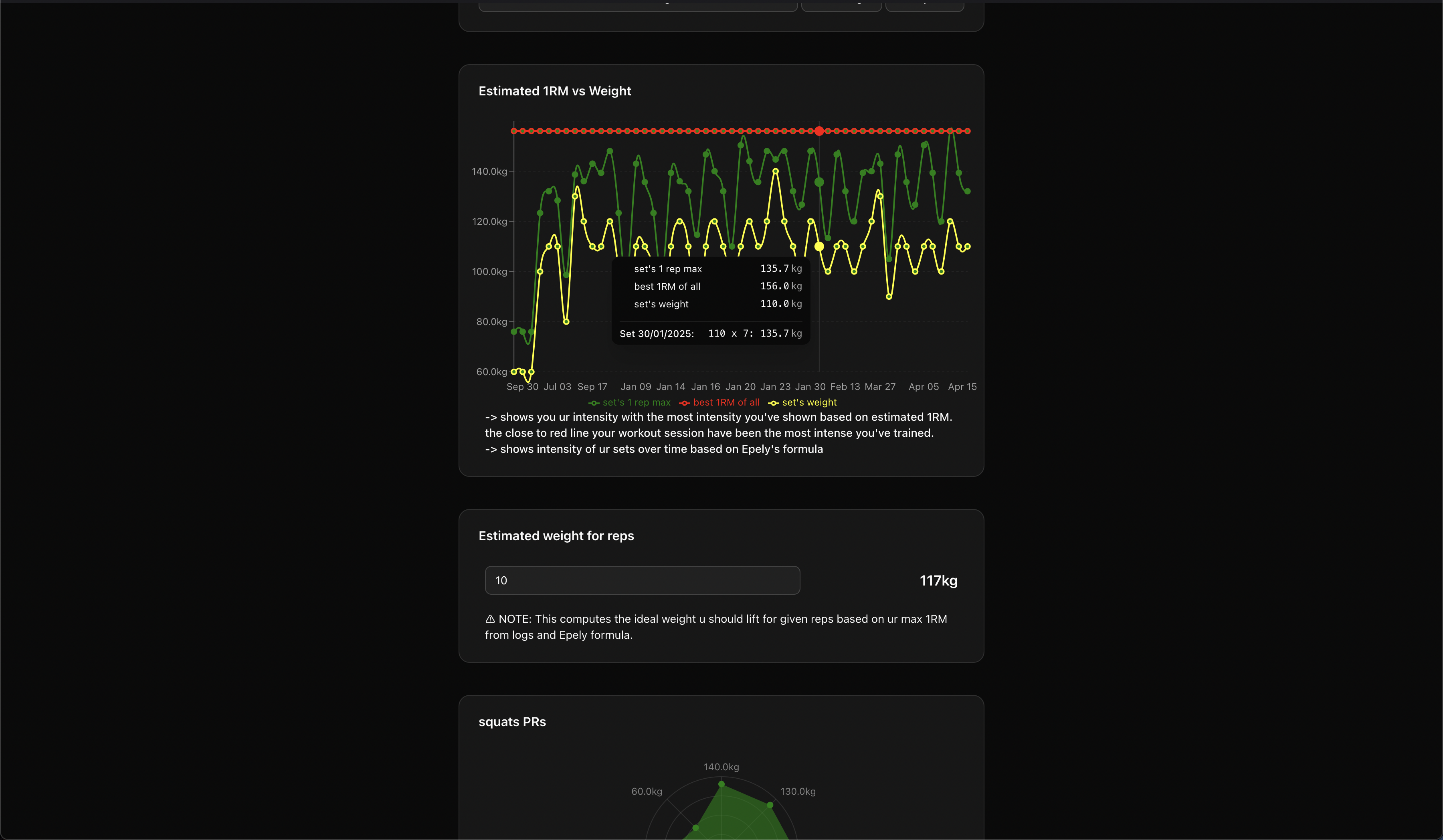Click the Jan 16 x-axis date label
1443x840 pixels.
click(x=705, y=386)
